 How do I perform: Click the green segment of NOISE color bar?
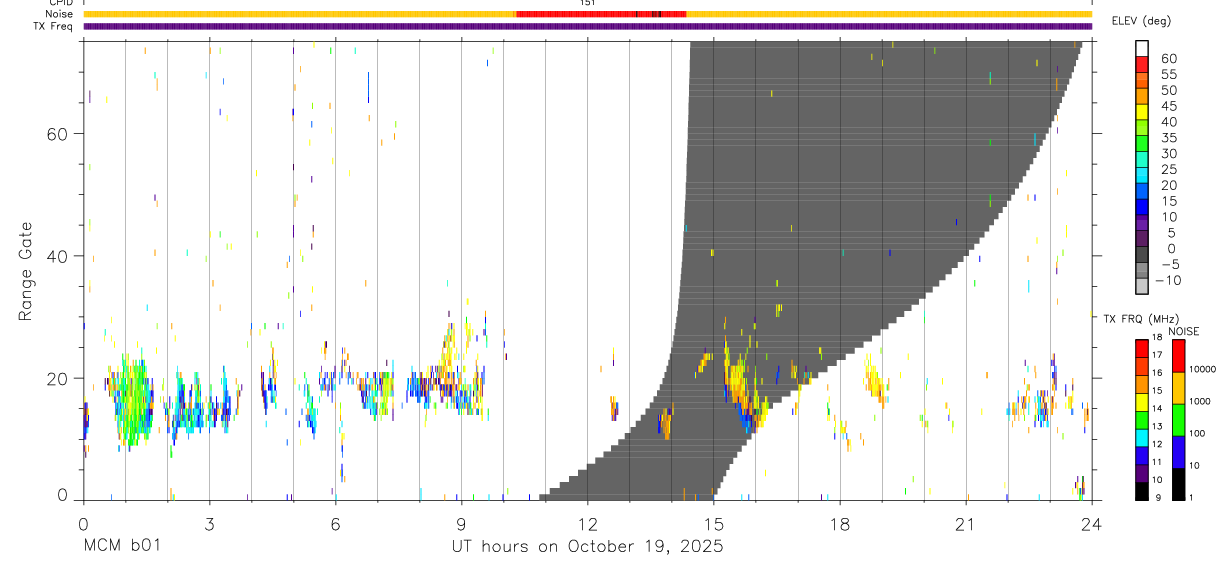(1178, 420)
